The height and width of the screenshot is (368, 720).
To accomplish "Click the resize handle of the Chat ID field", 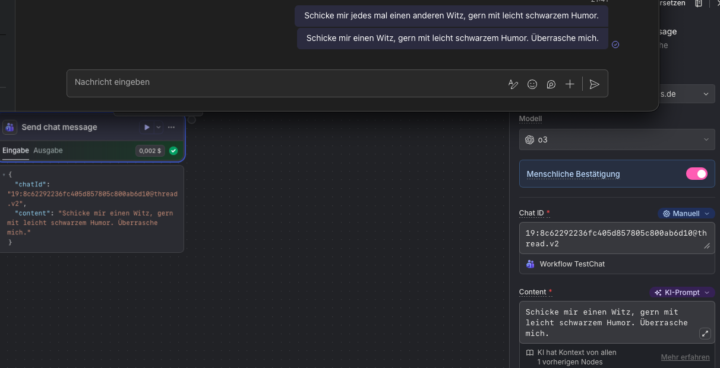I will [707, 247].
